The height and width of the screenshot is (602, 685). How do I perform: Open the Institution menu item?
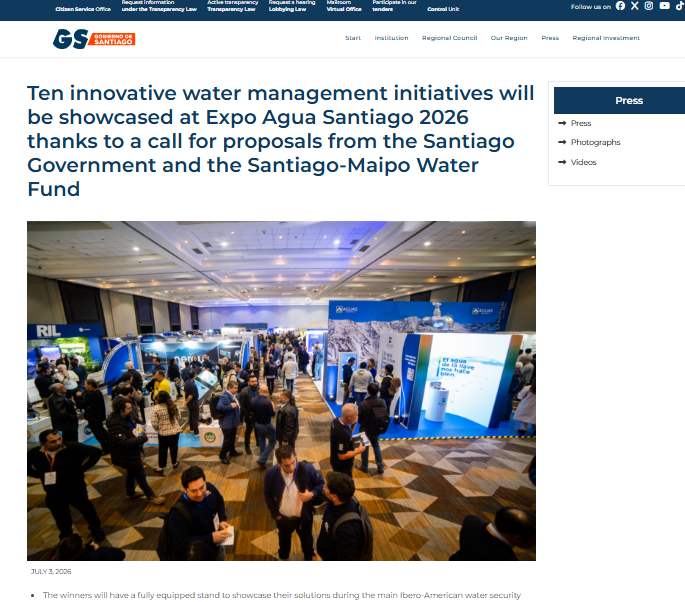(x=391, y=38)
